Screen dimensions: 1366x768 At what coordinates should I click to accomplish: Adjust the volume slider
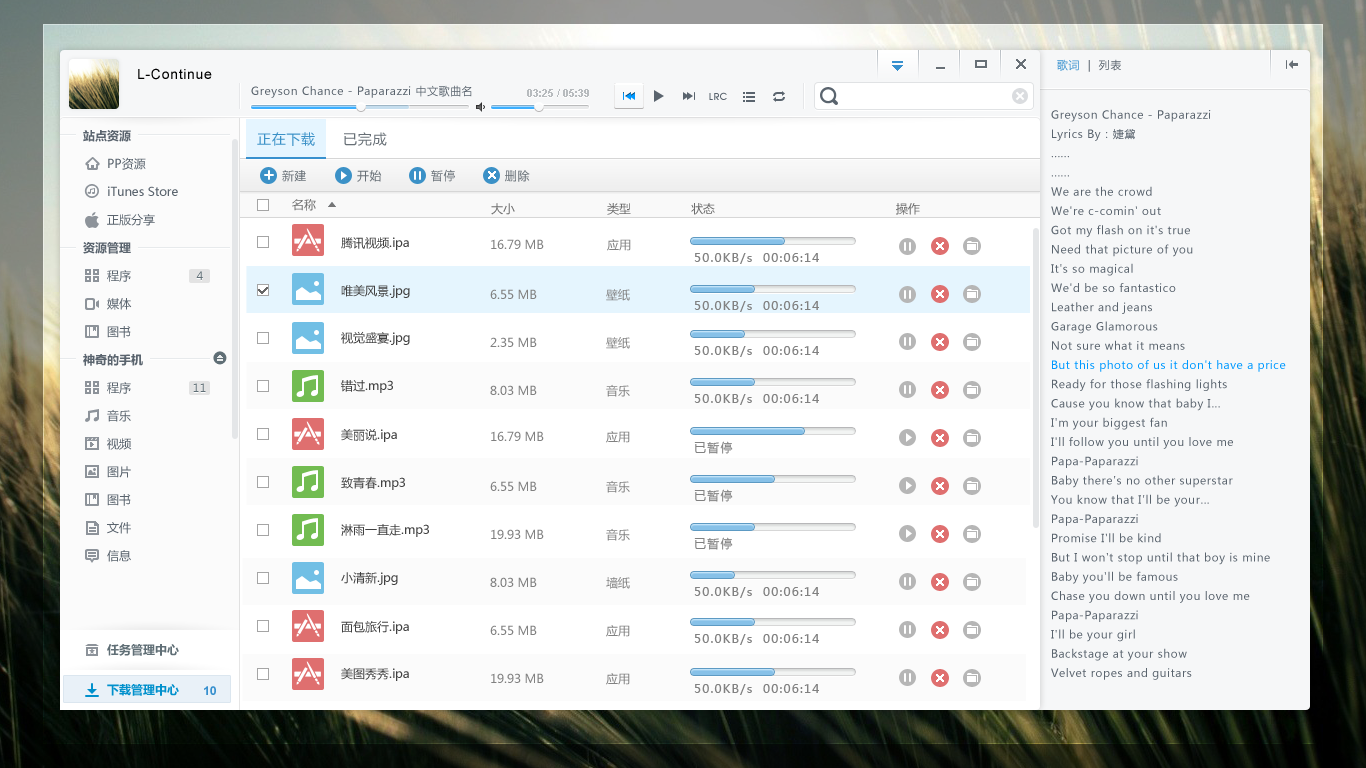pos(539,107)
